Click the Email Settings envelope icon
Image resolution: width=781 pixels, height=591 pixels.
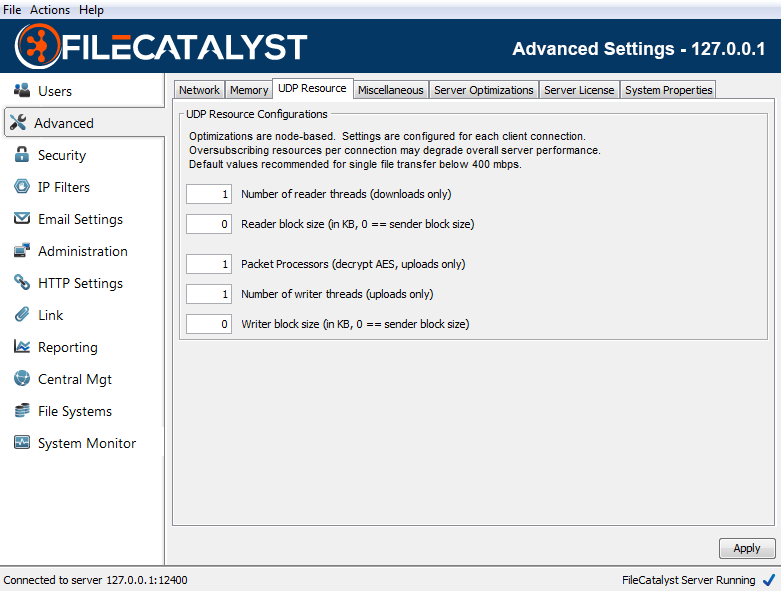click(x=22, y=218)
